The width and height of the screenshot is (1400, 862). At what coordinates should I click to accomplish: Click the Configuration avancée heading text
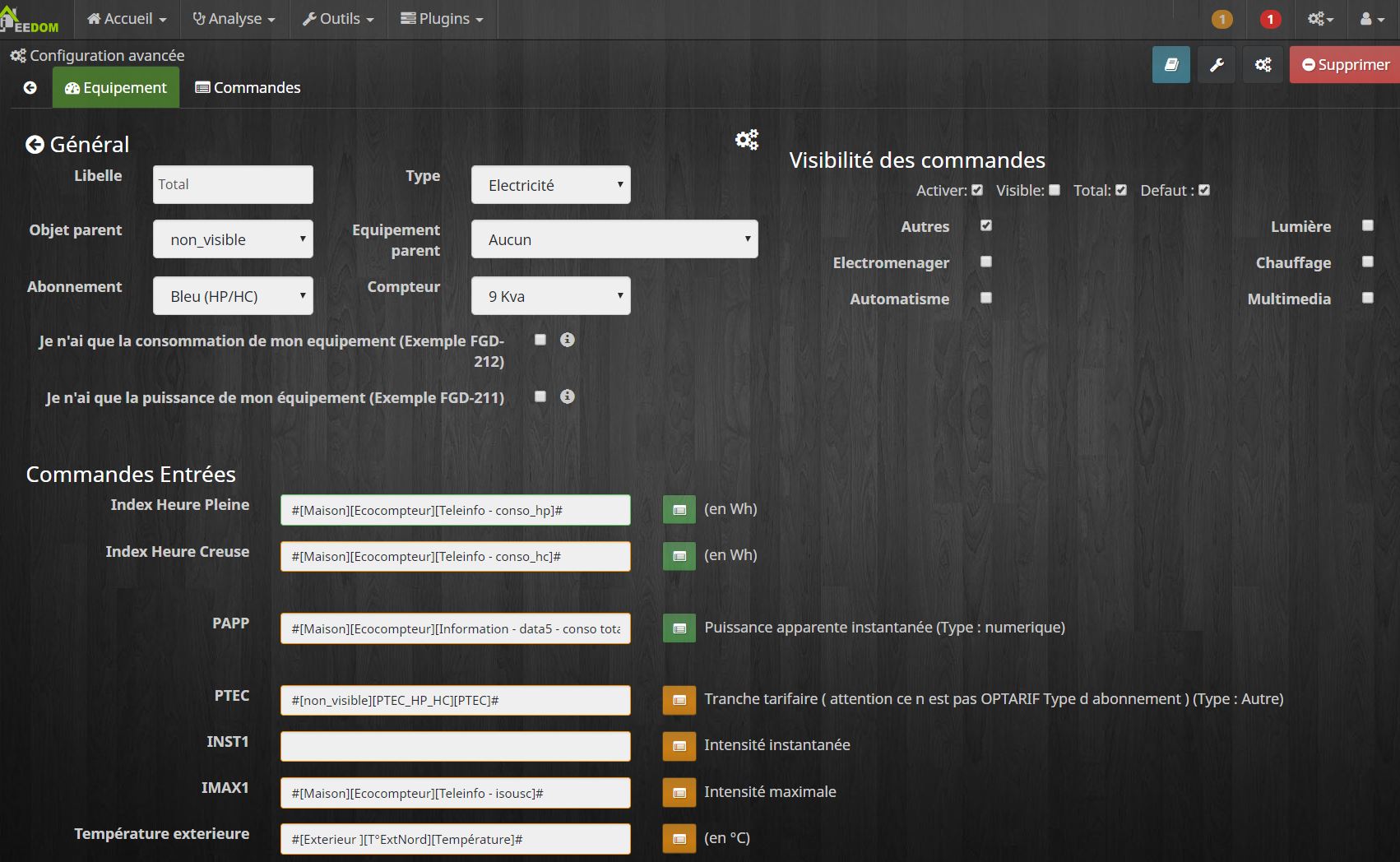[x=107, y=56]
